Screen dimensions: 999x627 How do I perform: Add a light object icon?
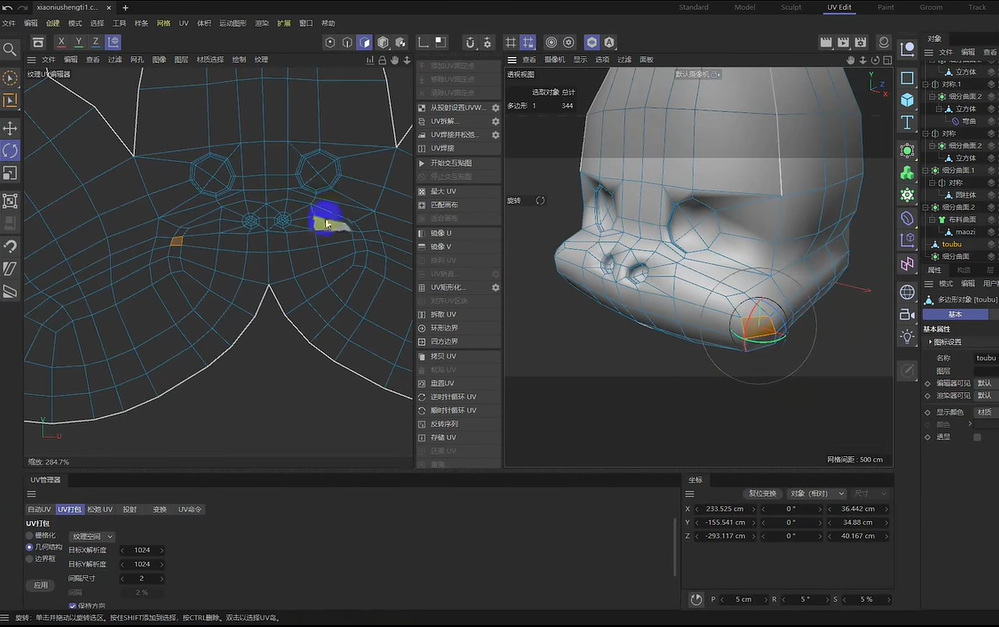907,336
